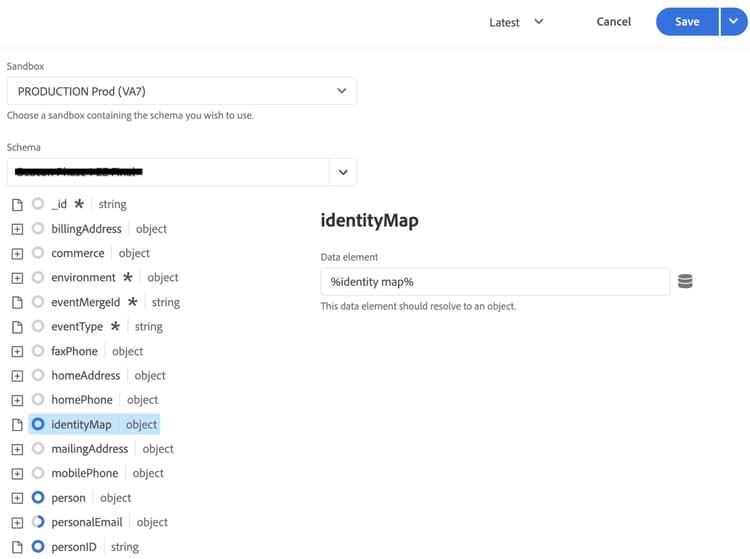The image size is (750, 559).
Task: Select the eventMergeId radio button
Action: coord(38,301)
